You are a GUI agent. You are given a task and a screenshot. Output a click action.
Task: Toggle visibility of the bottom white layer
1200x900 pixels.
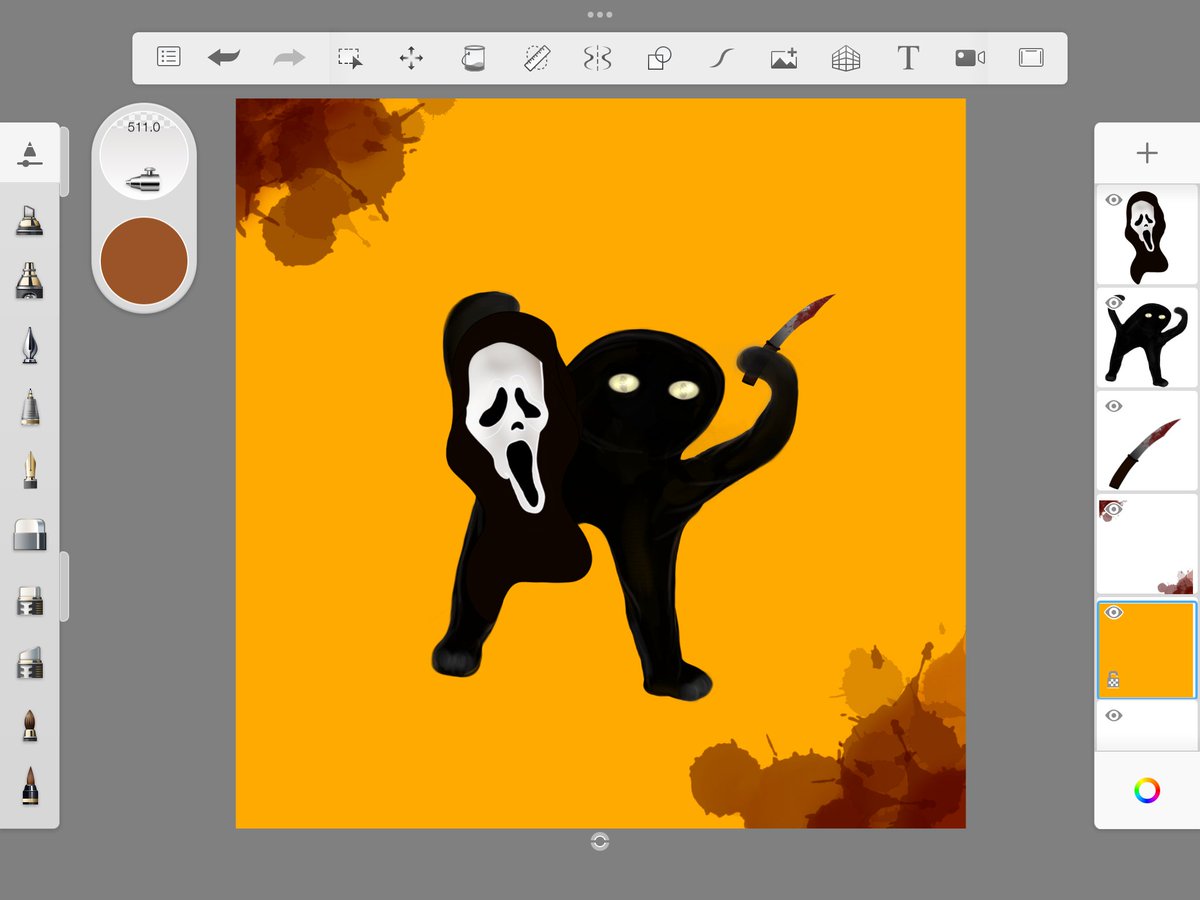[x=1113, y=715]
